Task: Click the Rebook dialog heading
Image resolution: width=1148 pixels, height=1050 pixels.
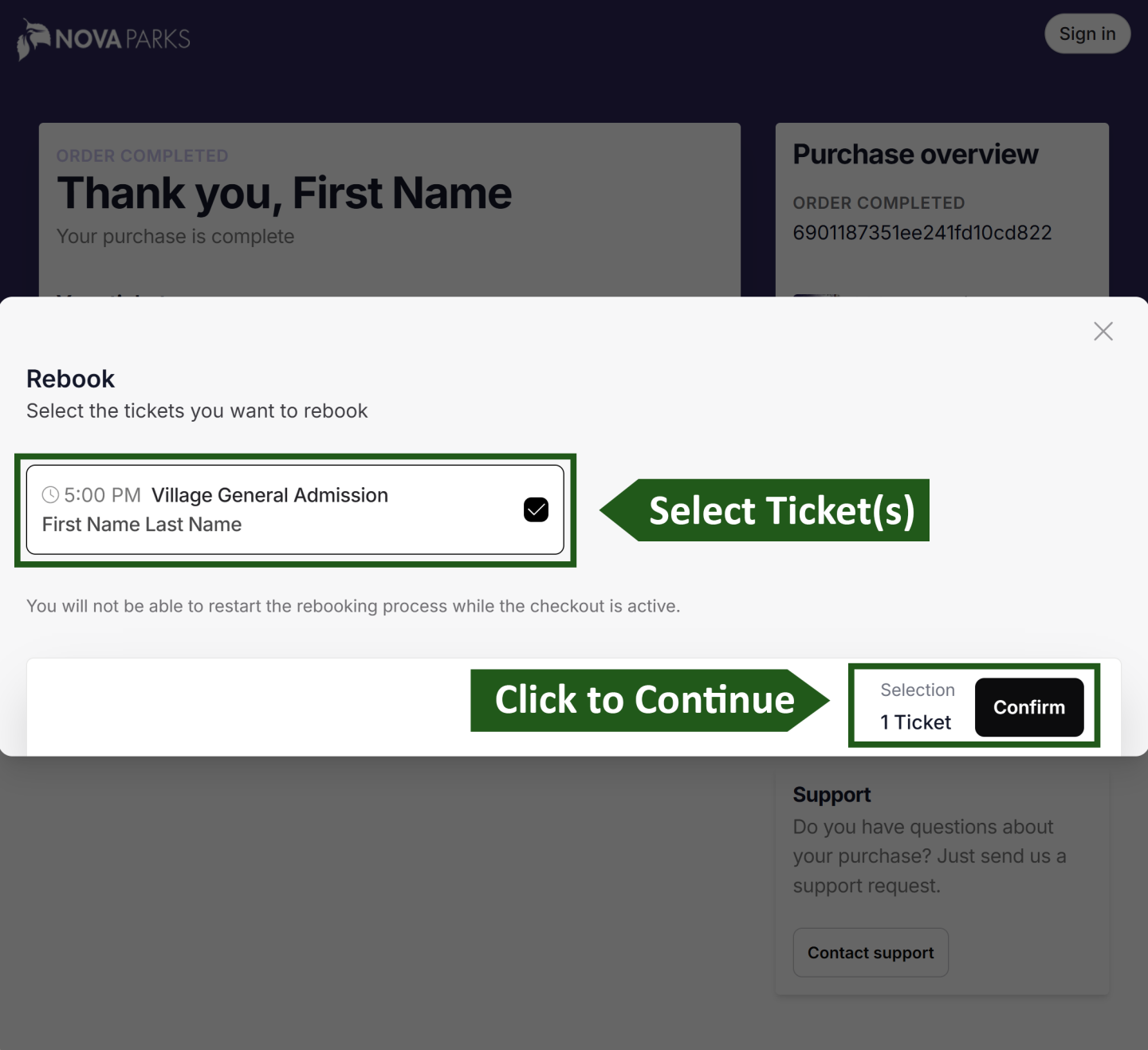Action: click(70, 378)
